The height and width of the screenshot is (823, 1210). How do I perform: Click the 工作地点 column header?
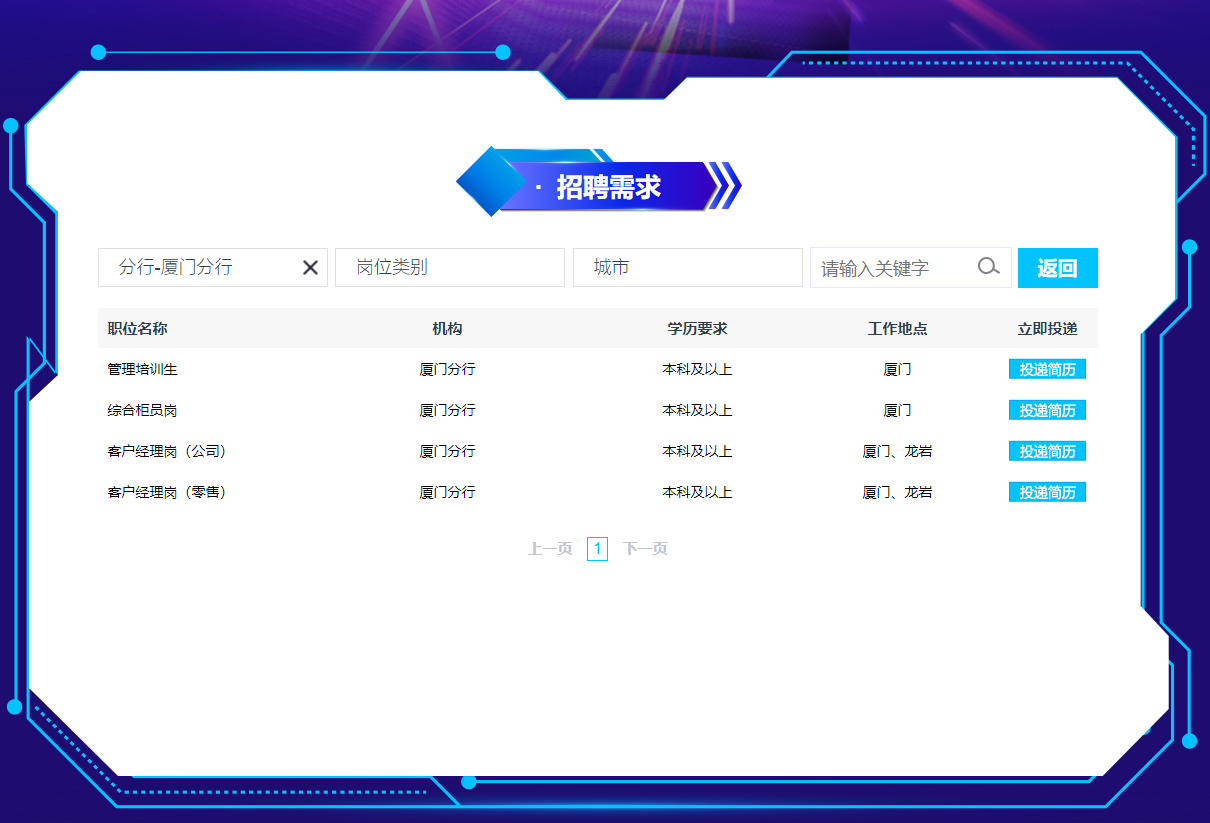point(897,329)
